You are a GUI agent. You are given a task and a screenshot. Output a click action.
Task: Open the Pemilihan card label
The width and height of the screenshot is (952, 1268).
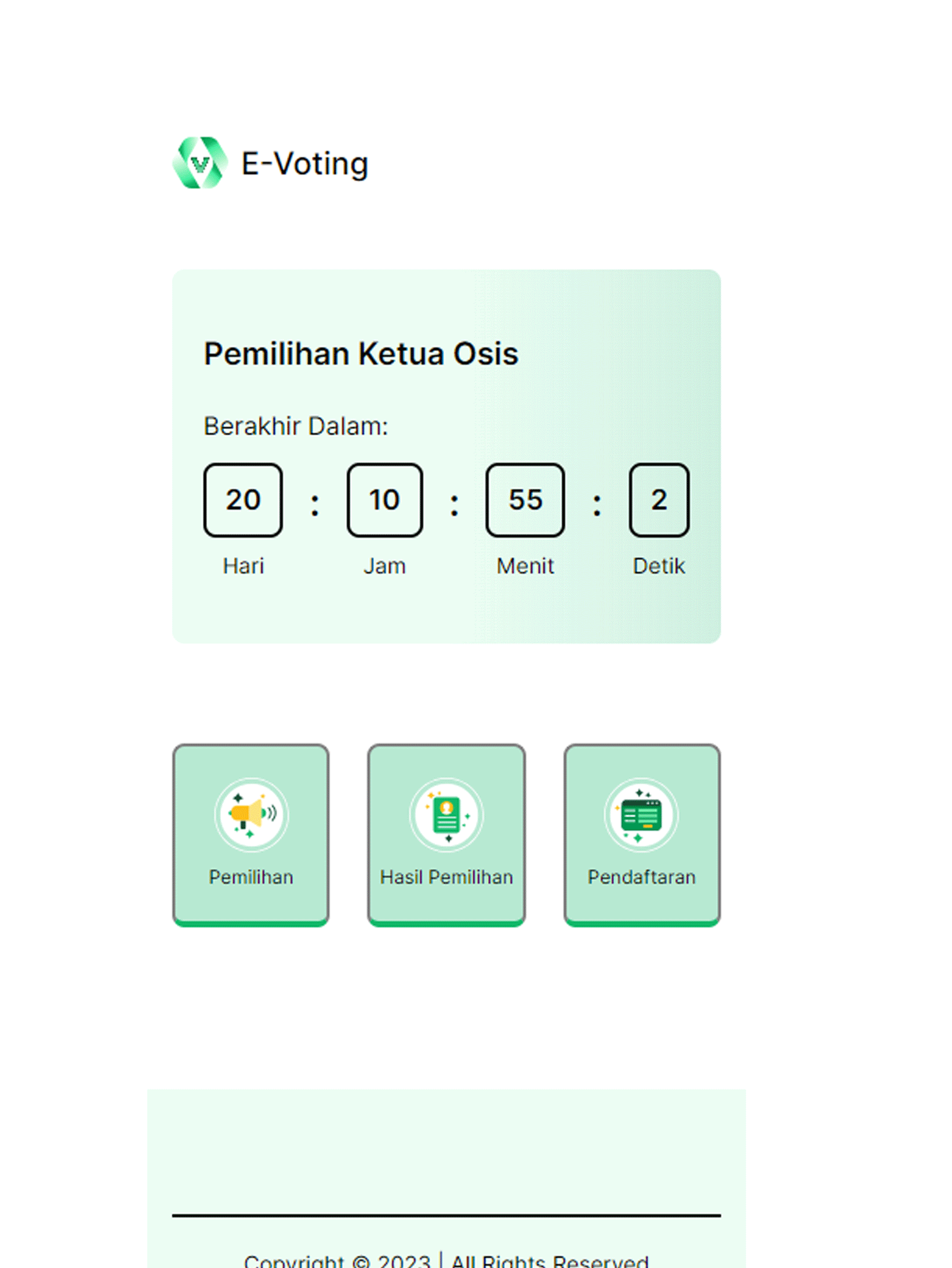[x=251, y=877]
